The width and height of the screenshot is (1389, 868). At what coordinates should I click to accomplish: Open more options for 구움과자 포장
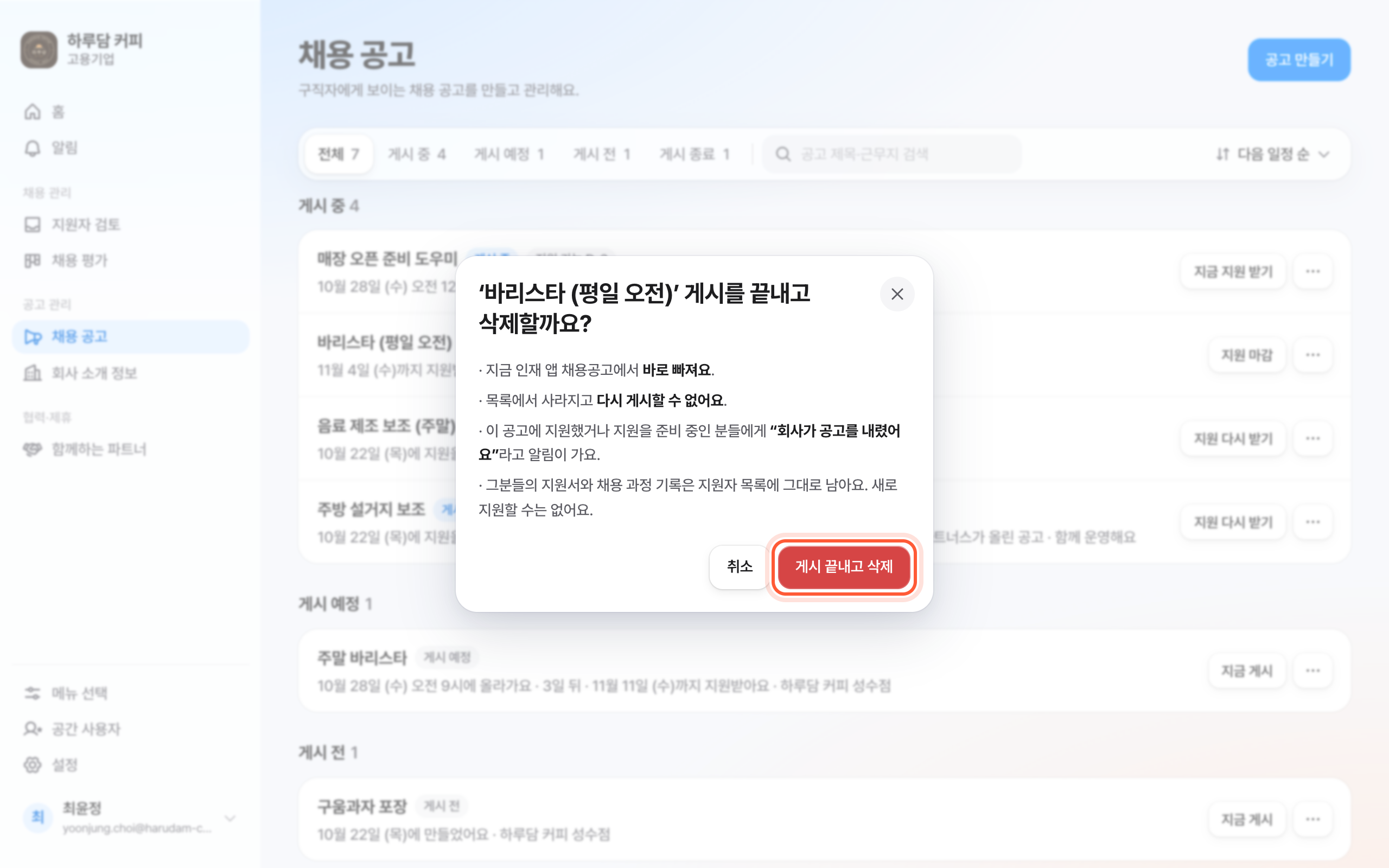point(1312,819)
